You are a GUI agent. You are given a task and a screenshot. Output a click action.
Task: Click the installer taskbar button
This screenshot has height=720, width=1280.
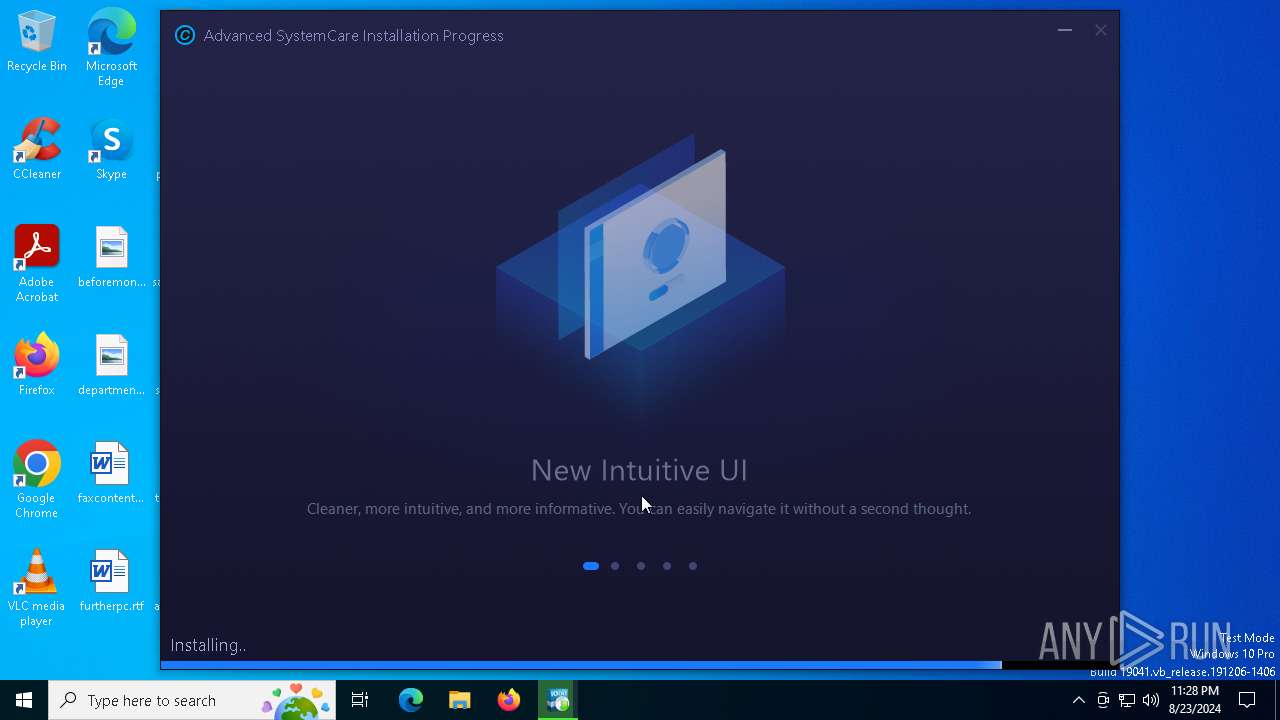(x=559, y=700)
